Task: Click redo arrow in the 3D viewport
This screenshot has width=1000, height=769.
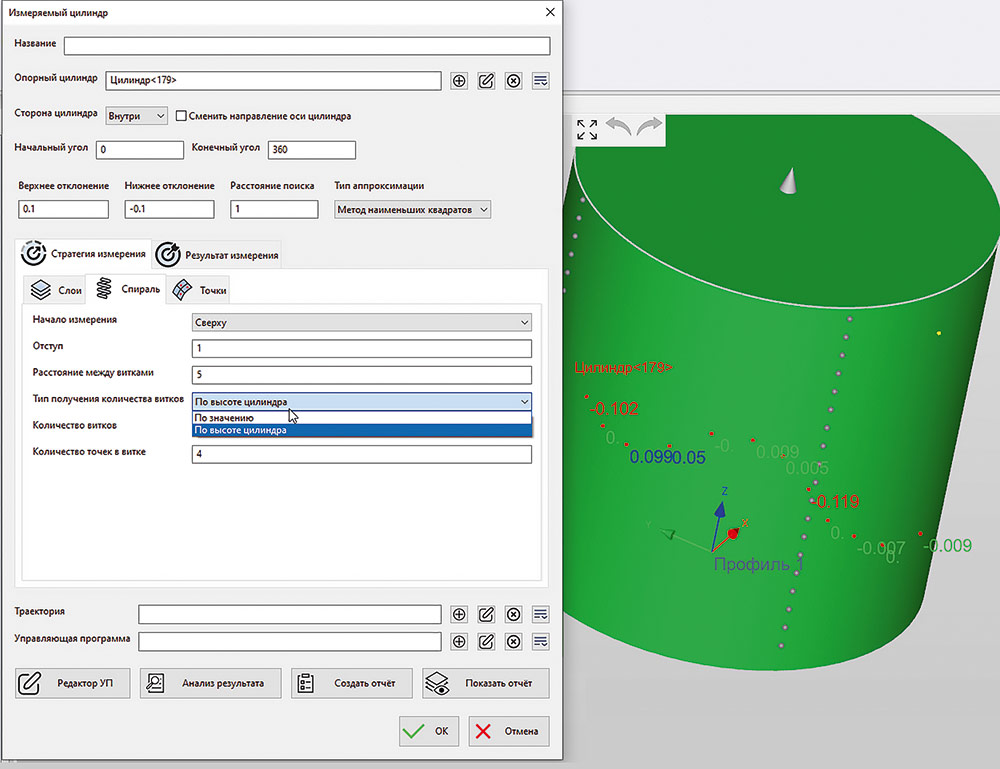Action: (649, 127)
